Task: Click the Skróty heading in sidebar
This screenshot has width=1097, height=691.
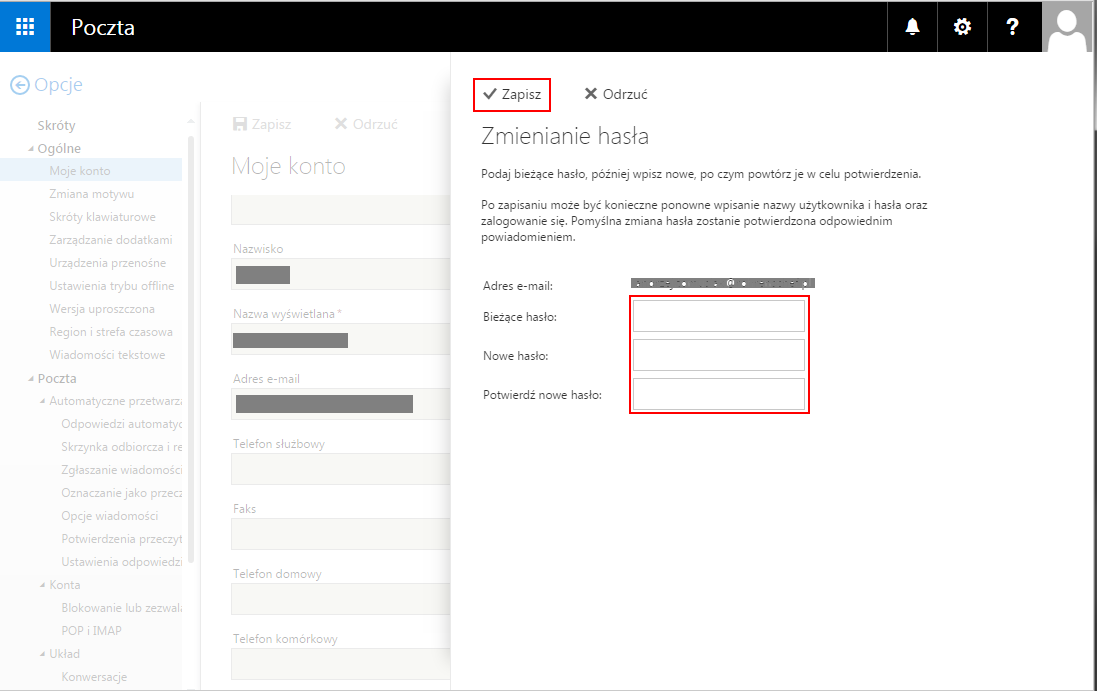Action: [57, 126]
